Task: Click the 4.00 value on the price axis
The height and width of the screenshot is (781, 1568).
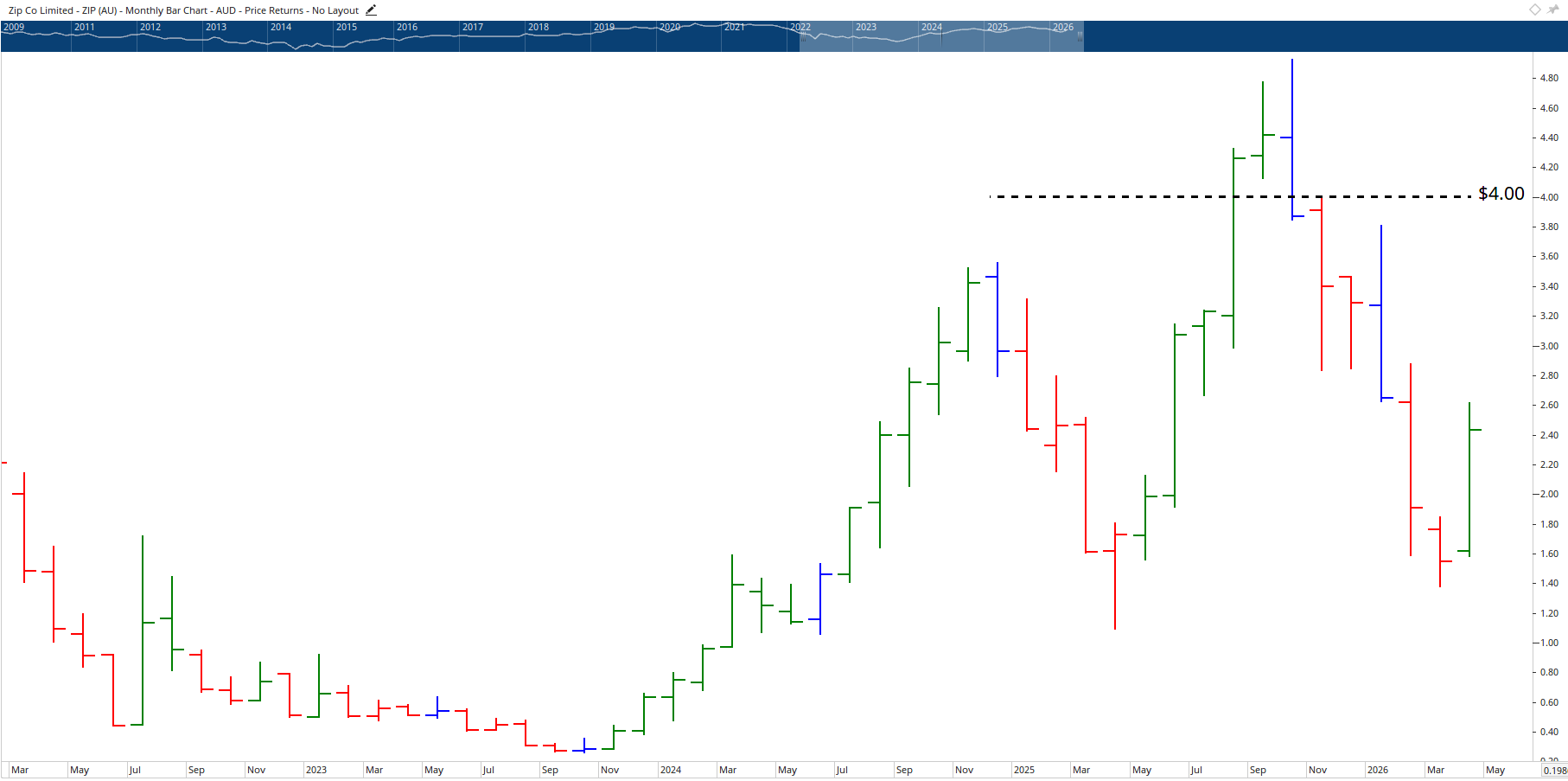Action: click(x=1548, y=195)
